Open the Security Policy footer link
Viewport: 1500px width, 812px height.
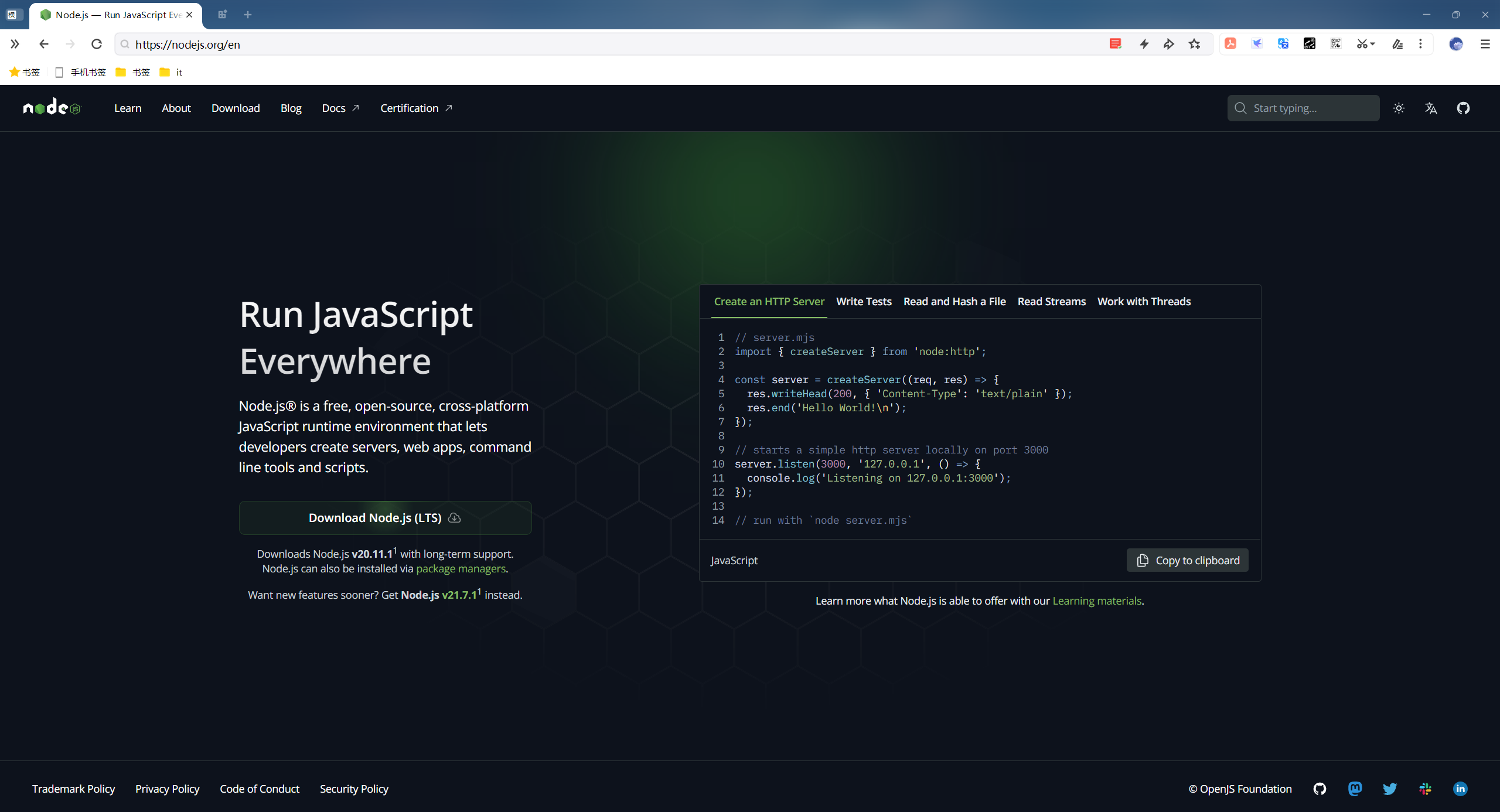354,789
